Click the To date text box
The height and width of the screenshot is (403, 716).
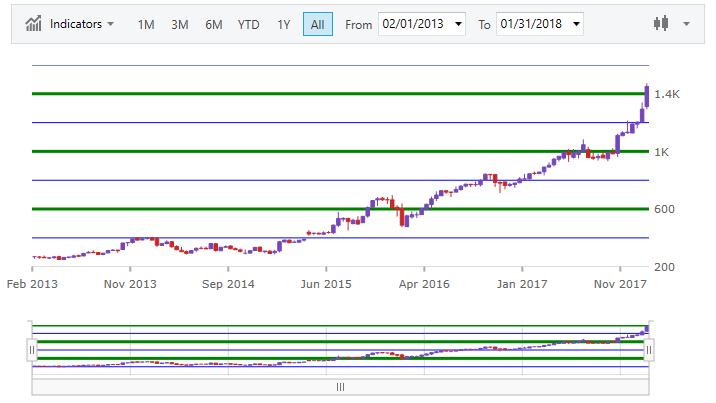tap(530, 24)
